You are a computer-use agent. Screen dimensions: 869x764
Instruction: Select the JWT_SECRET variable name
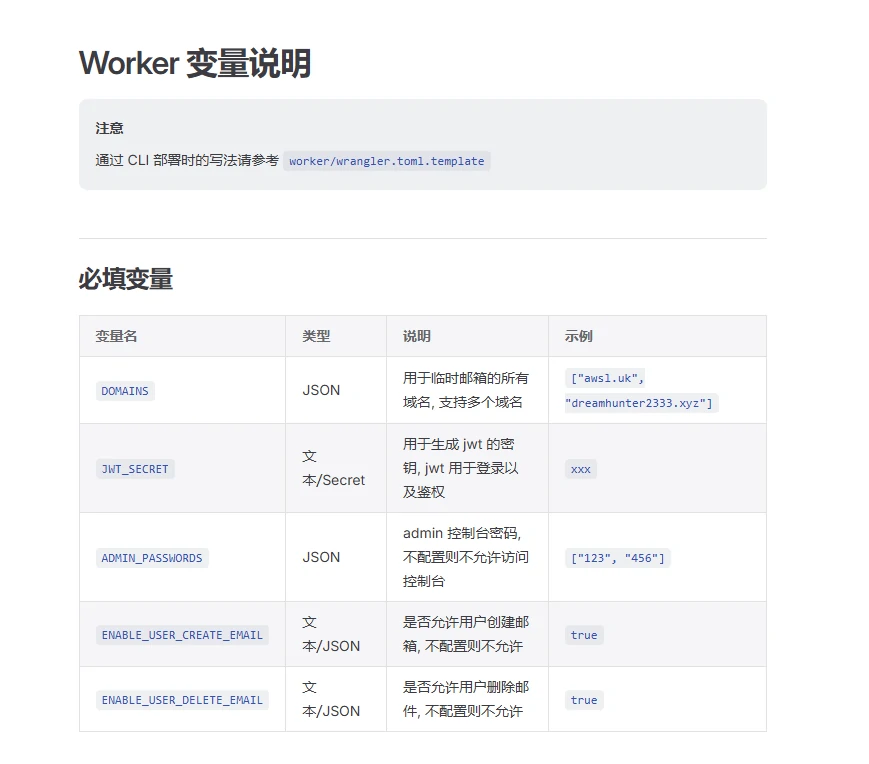coord(135,469)
